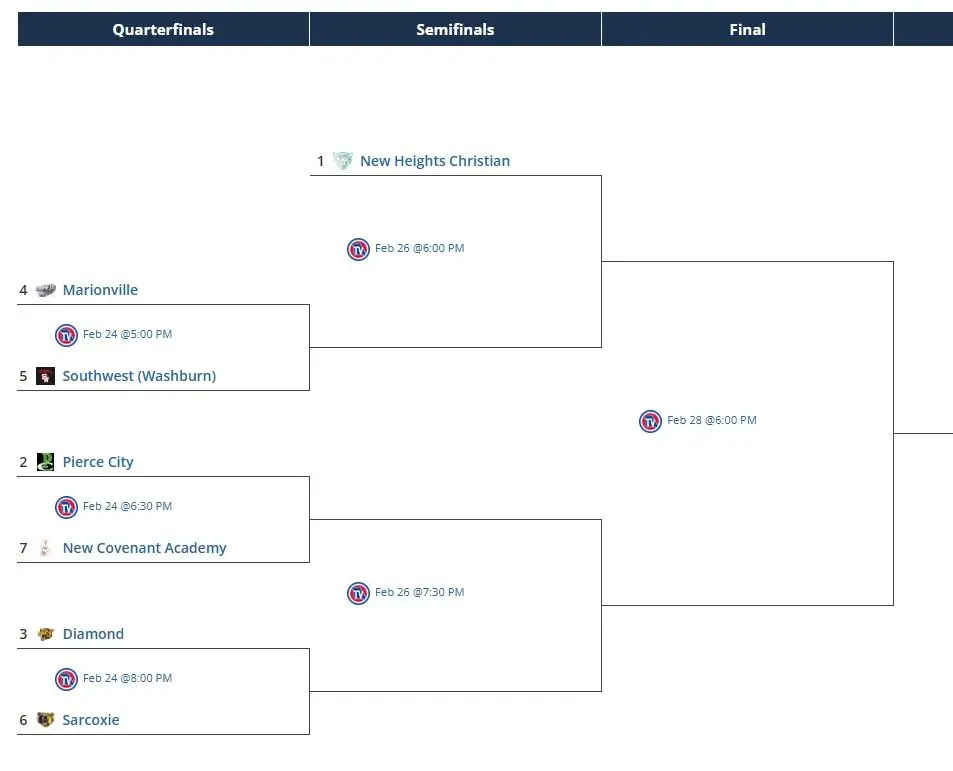Click the Pierce City team logo
The image size is (953, 771).
pyautogui.click(x=45, y=462)
